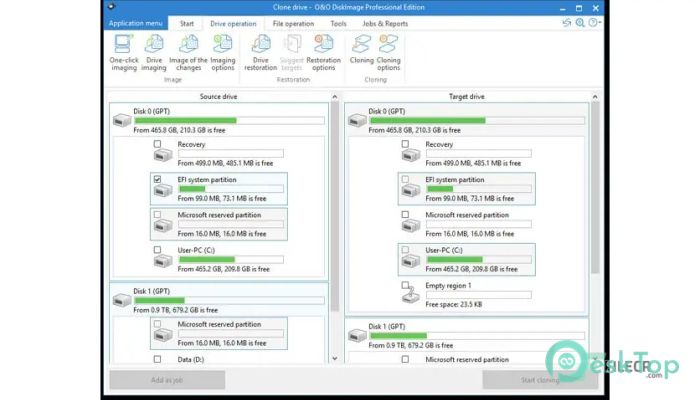The height and width of the screenshot is (400, 700).
Task: Click the target User-PC (C:) partition icon
Action: [x=411, y=261]
